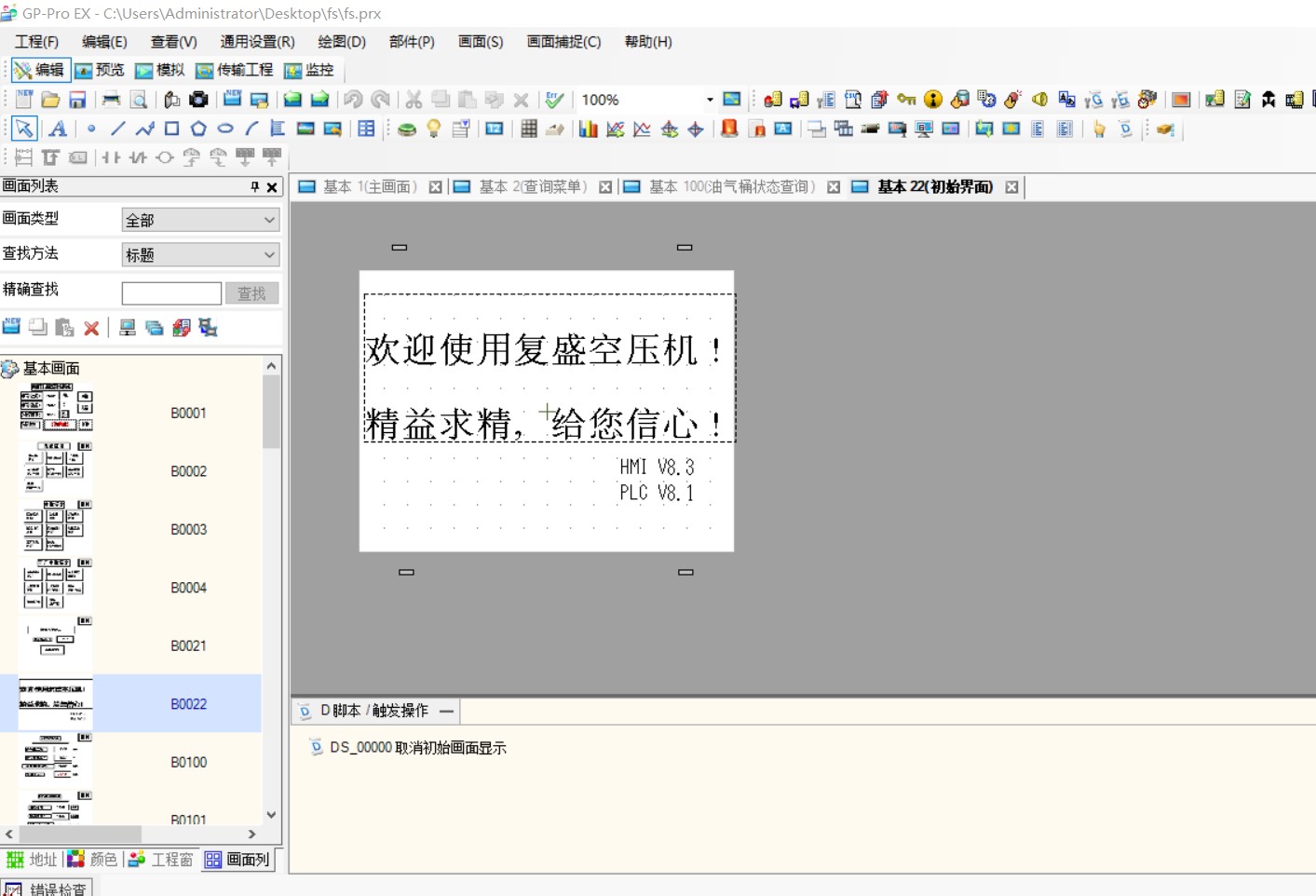Image resolution: width=1316 pixels, height=896 pixels.
Task: Insert a bar graph part
Action: click(x=588, y=129)
